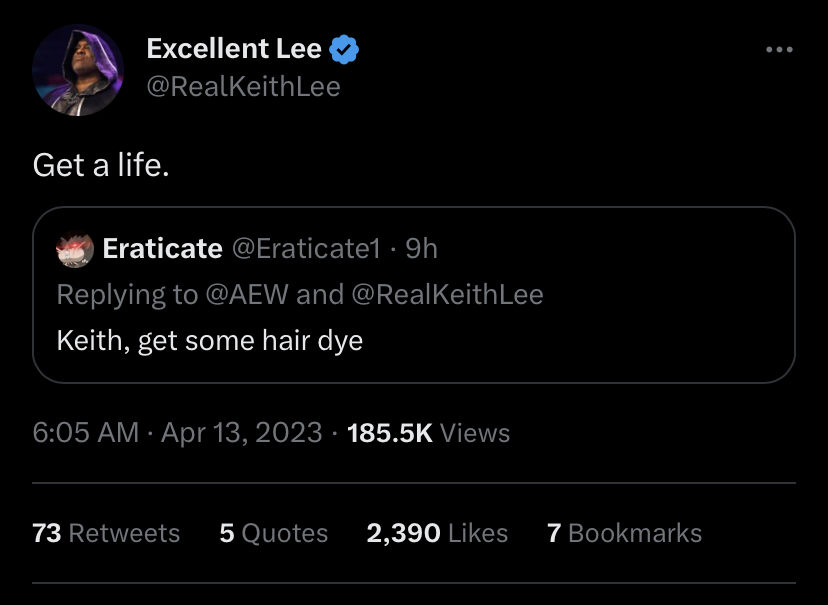This screenshot has width=828, height=605.
Task: Click the Eraticate name in quoted tweet
Action: (x=162, y=248)
